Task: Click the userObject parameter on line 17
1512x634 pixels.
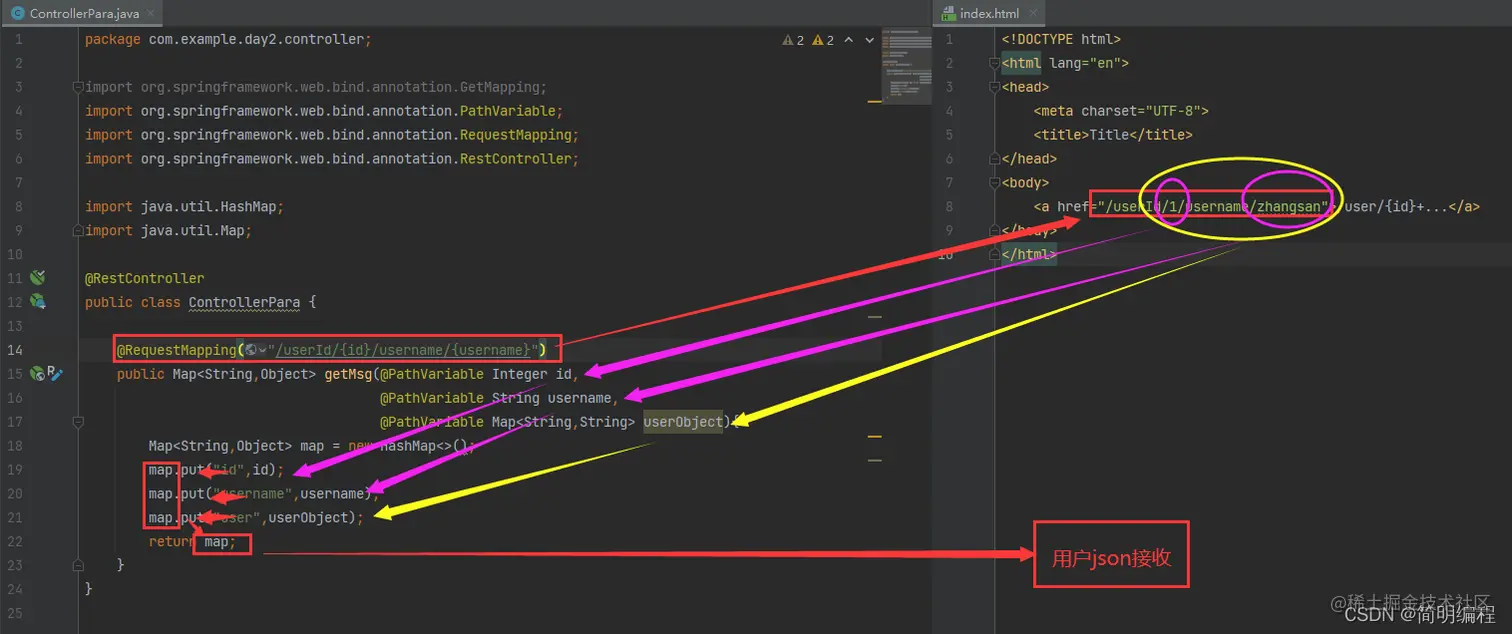Action: [683, 422]
